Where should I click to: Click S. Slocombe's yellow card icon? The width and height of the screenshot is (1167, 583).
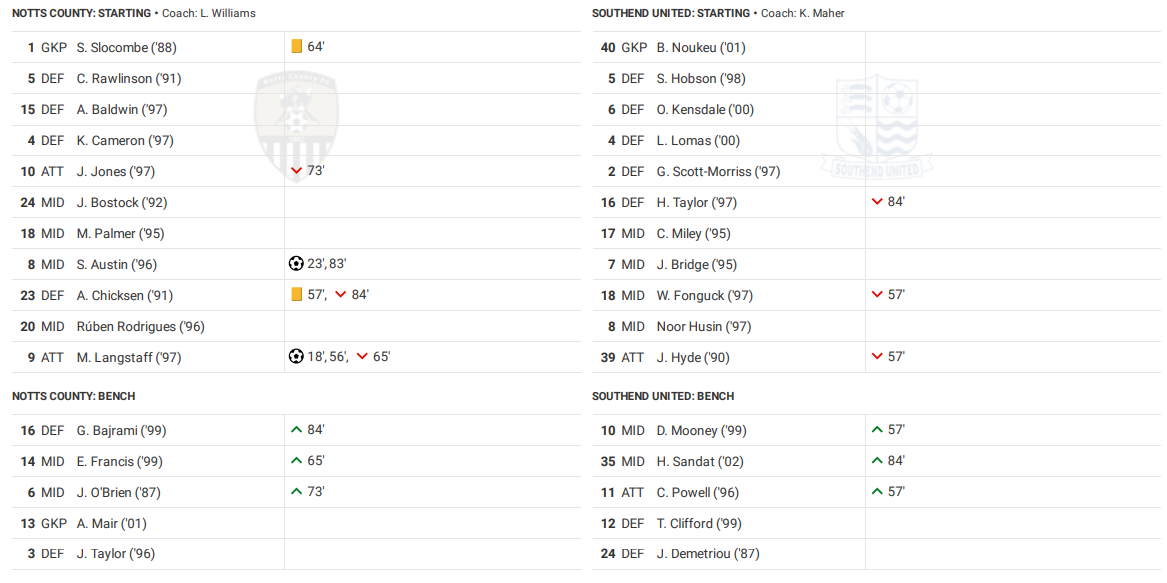tap(296, 47)
